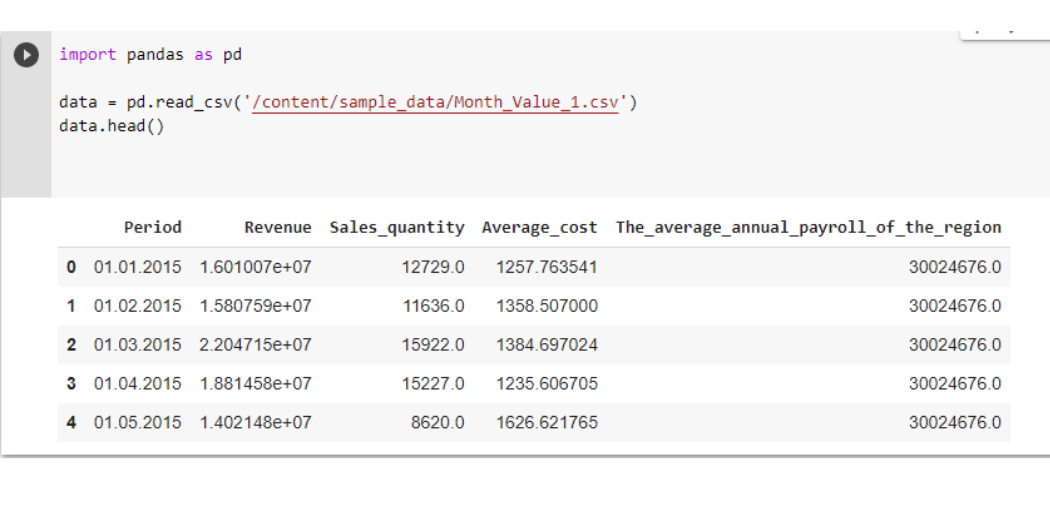The height and width of the screenshot is (520, 1050).
Task: Click the Period column header
Action: 153,228
